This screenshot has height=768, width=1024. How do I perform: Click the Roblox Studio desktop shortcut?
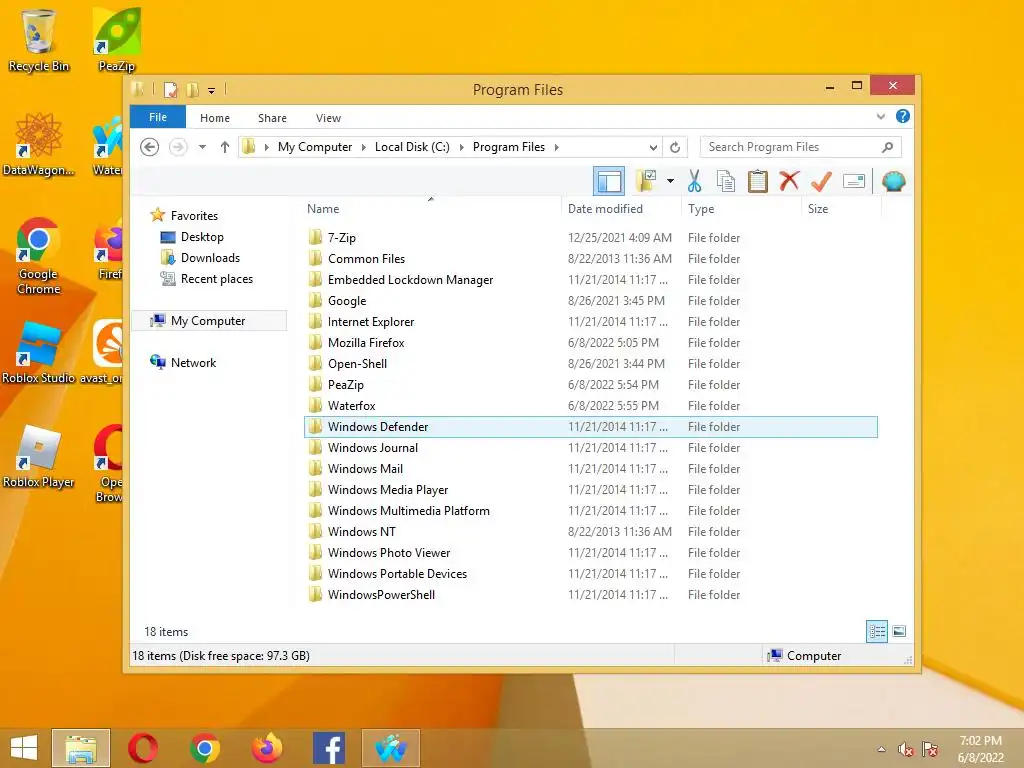pyautogui.click(x=39, y=353)
